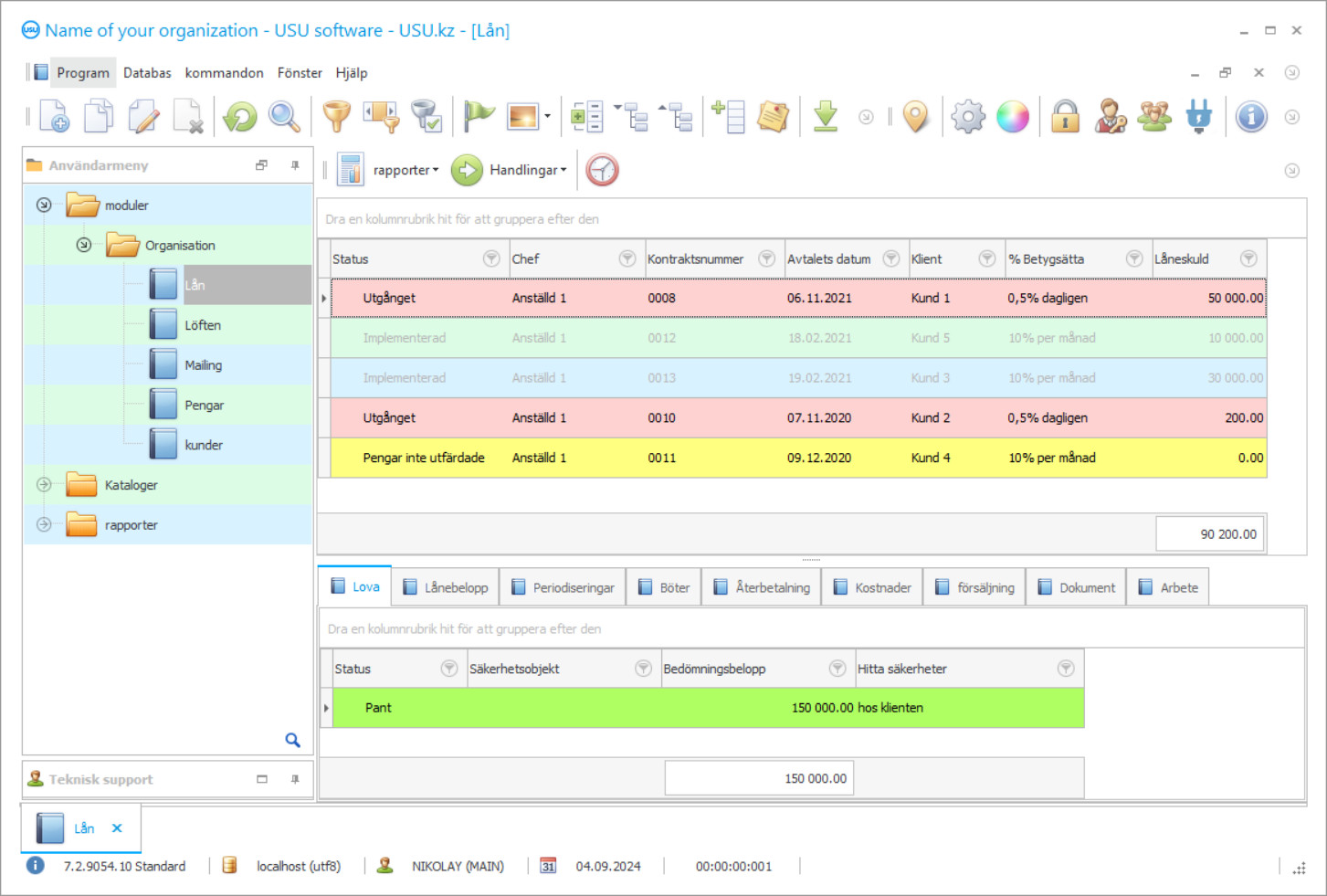The image size is (1327, 896).
Task: Open the color wheel theme picker
Action: [1013, 117]
